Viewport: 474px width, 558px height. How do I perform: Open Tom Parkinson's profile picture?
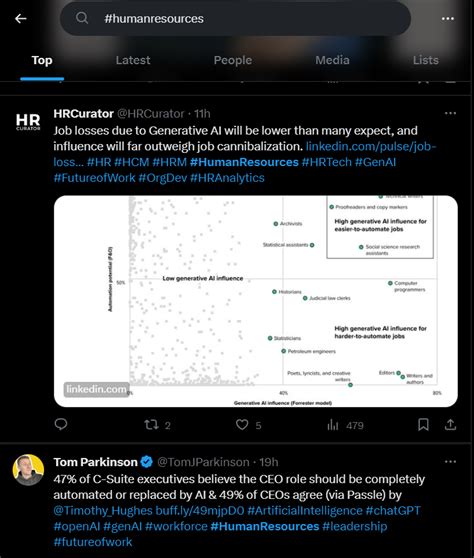[x=28, y=470]
